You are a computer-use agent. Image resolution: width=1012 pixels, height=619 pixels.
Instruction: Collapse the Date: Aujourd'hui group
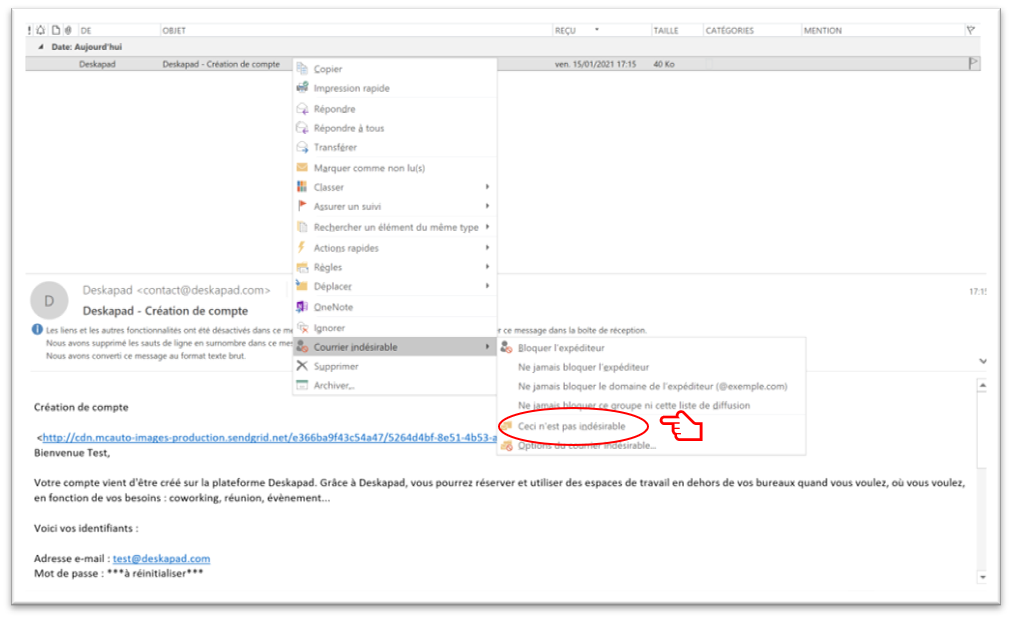click(41, 47)
